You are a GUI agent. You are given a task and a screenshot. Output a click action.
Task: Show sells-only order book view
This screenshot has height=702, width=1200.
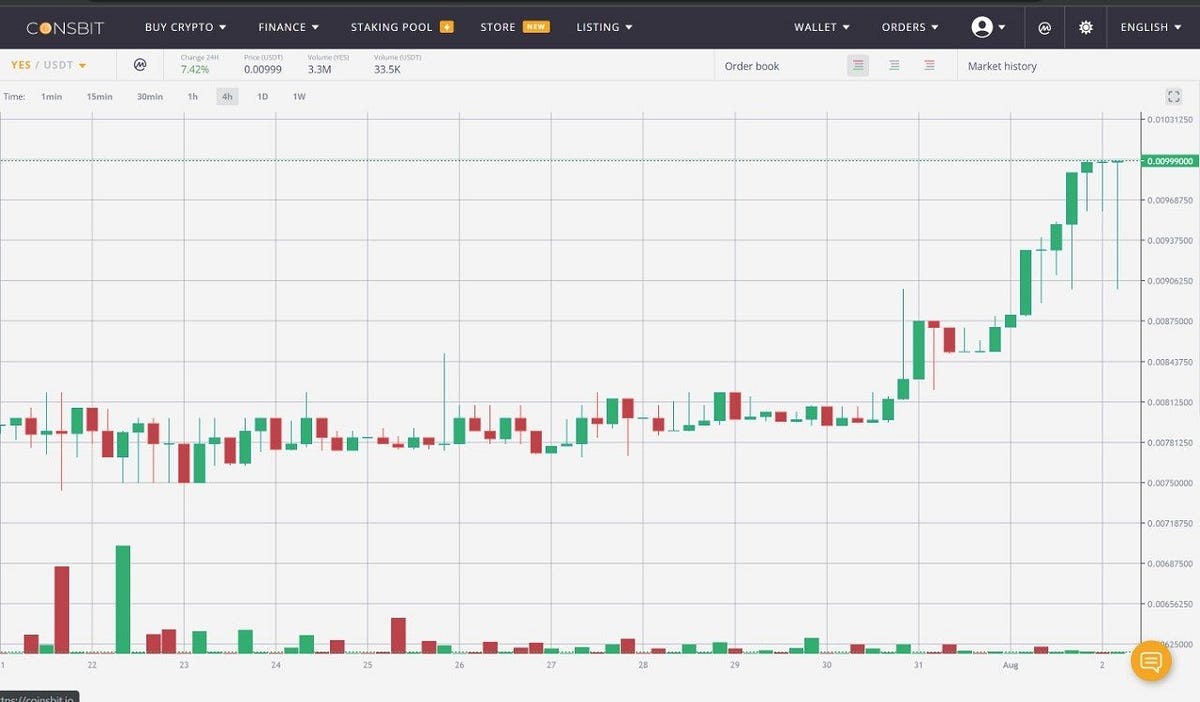click(x=929, y=65)
